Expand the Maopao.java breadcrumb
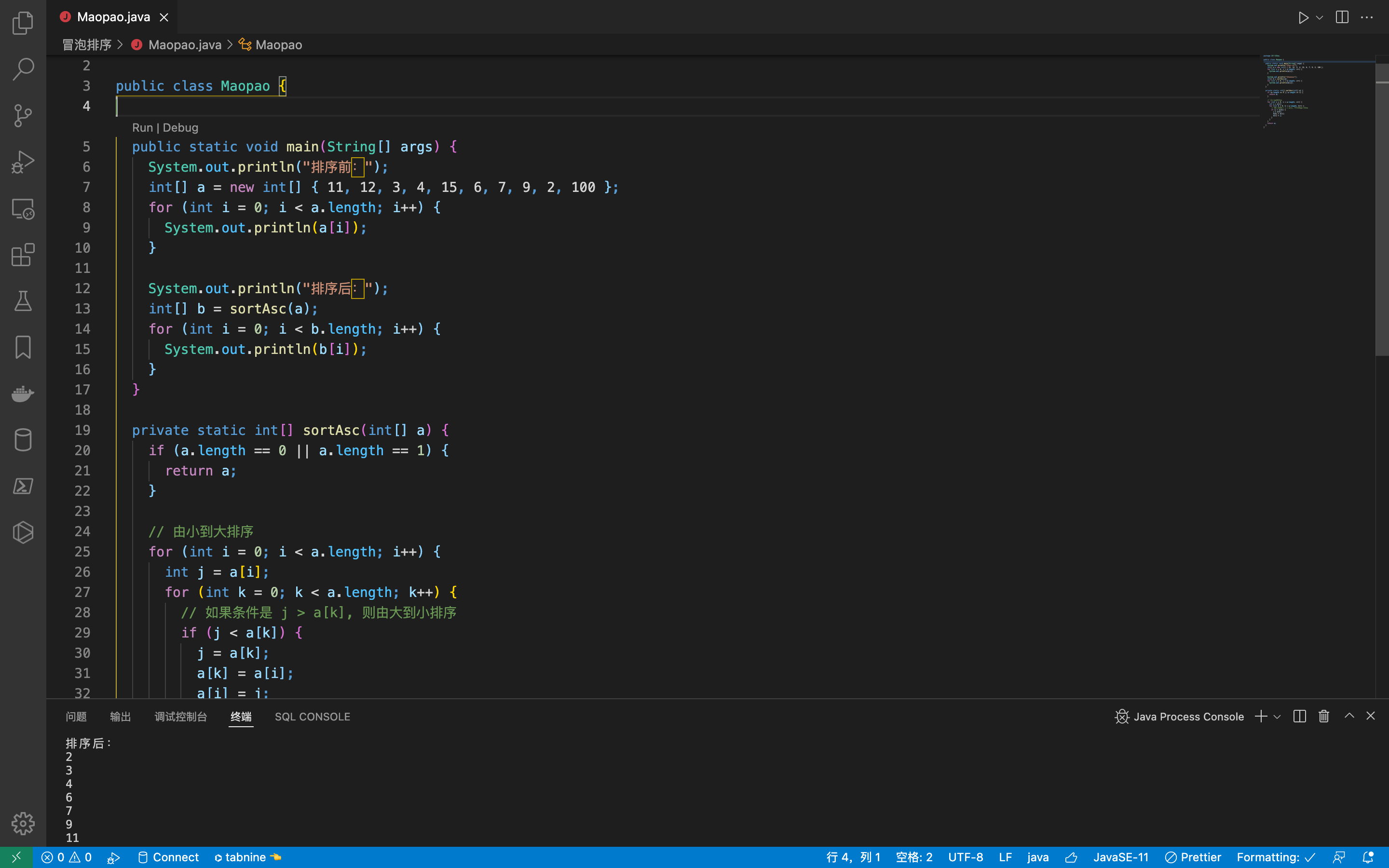1389x868 pixels. 184,45
